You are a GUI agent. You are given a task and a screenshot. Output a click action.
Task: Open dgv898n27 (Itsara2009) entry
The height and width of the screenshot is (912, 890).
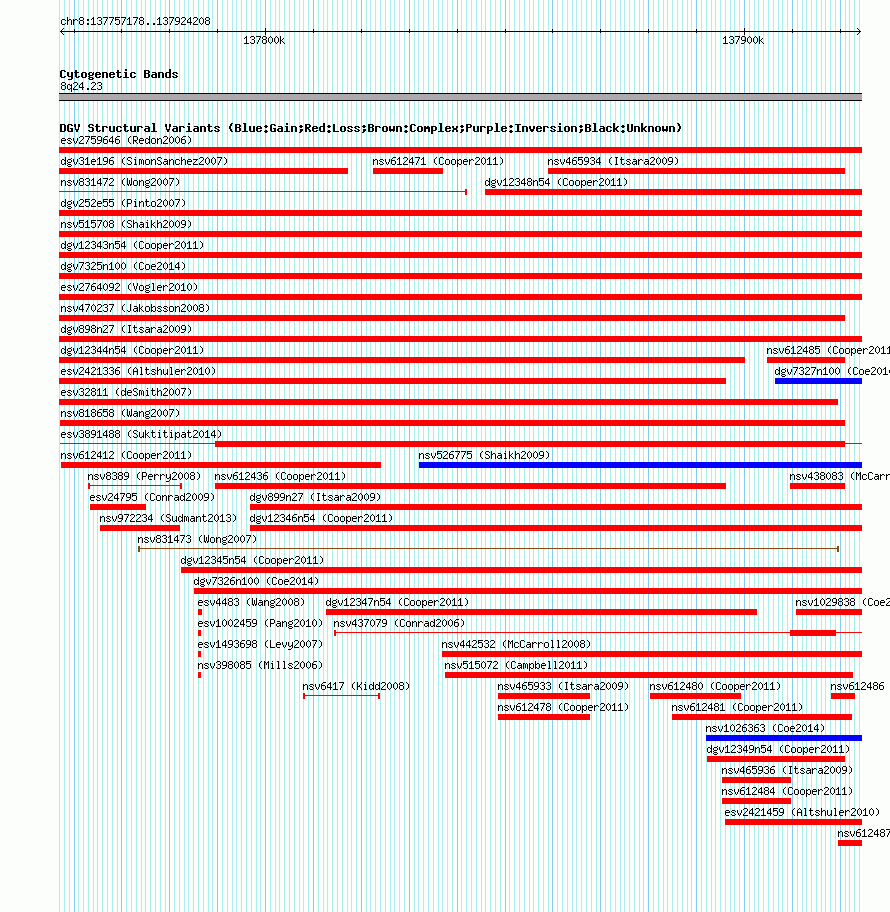coord(126,329)
